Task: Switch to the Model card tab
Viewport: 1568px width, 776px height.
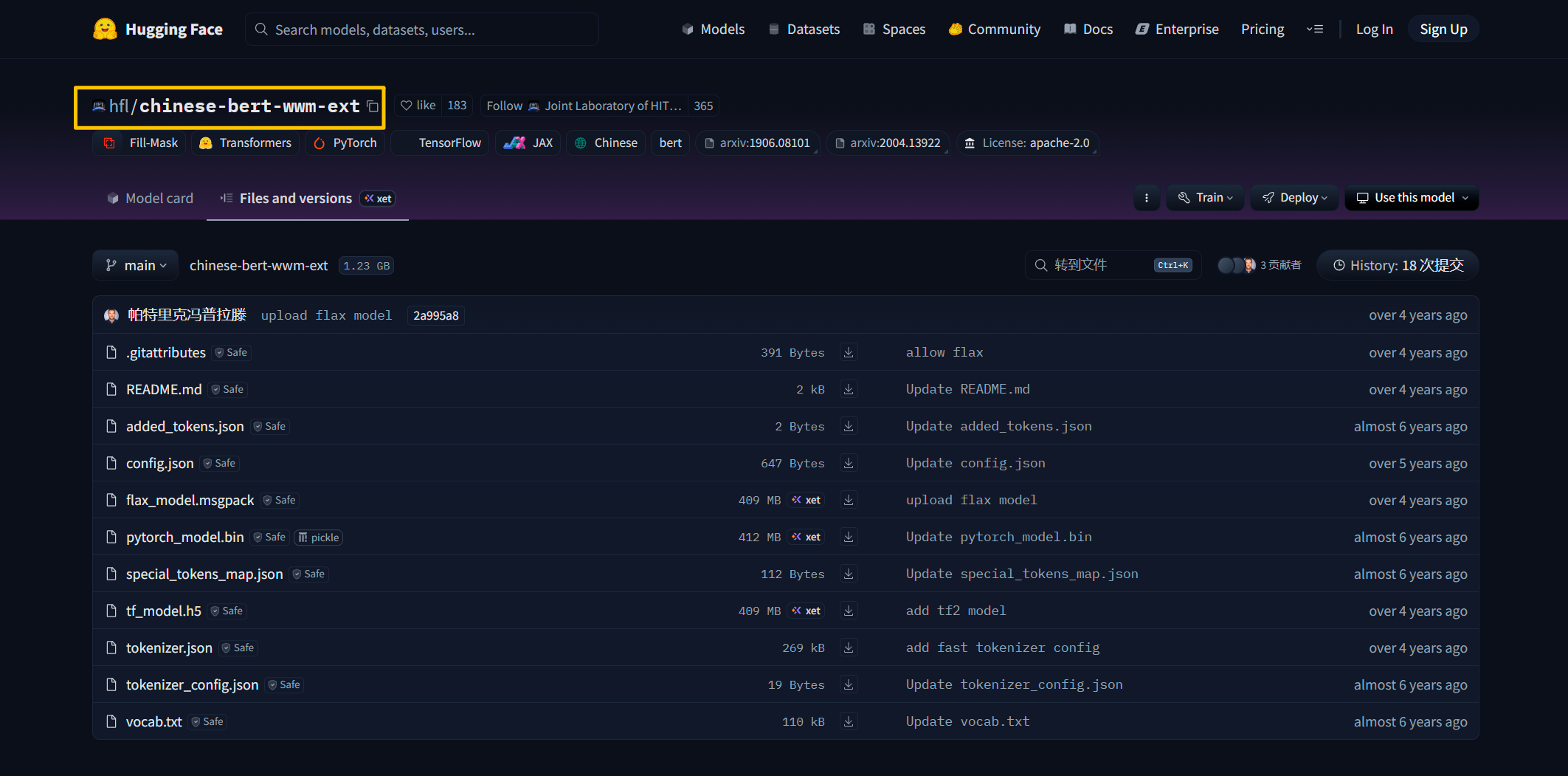Action: [150, 198]
